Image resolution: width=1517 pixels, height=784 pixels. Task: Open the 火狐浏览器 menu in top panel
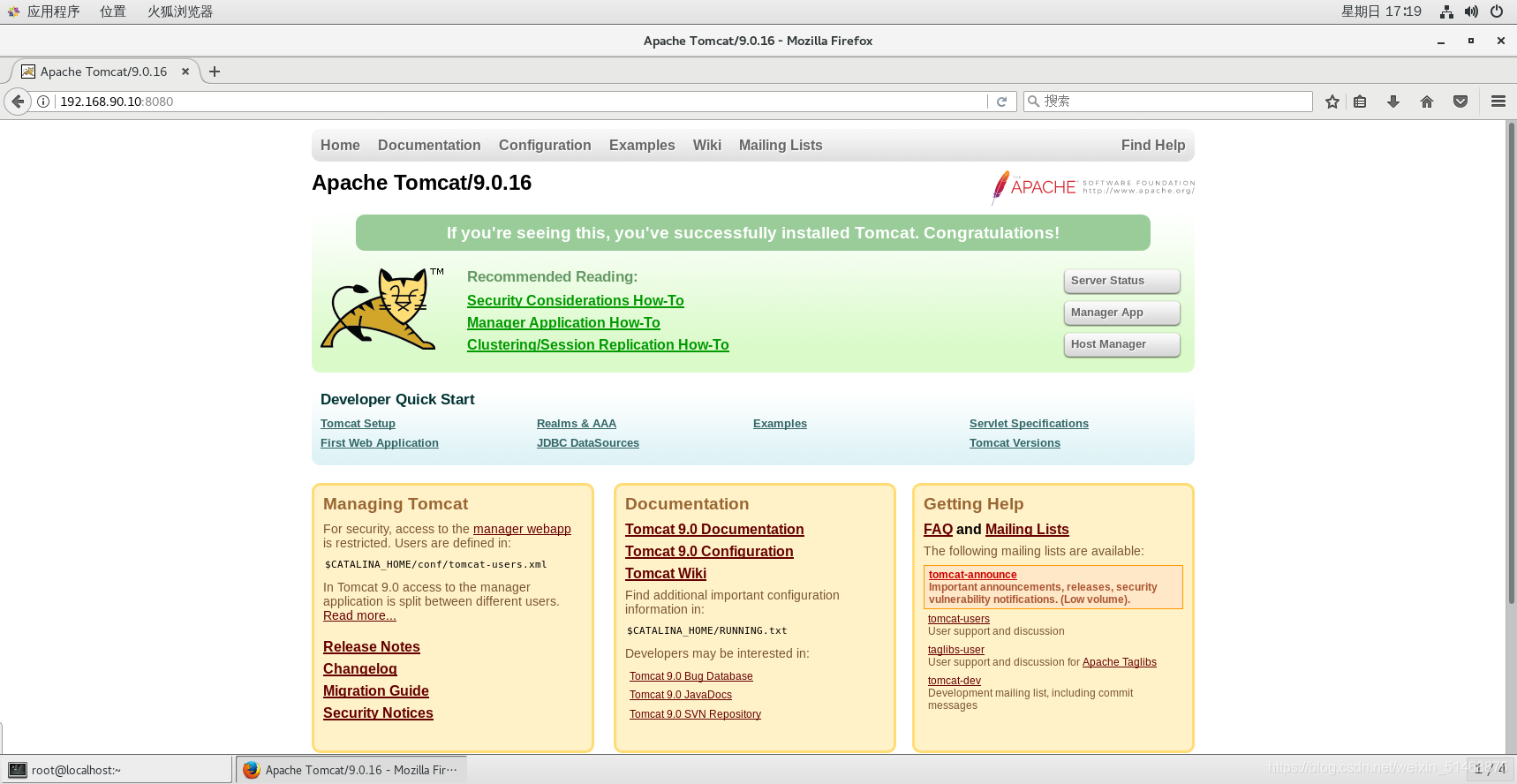tap(180, 11)
